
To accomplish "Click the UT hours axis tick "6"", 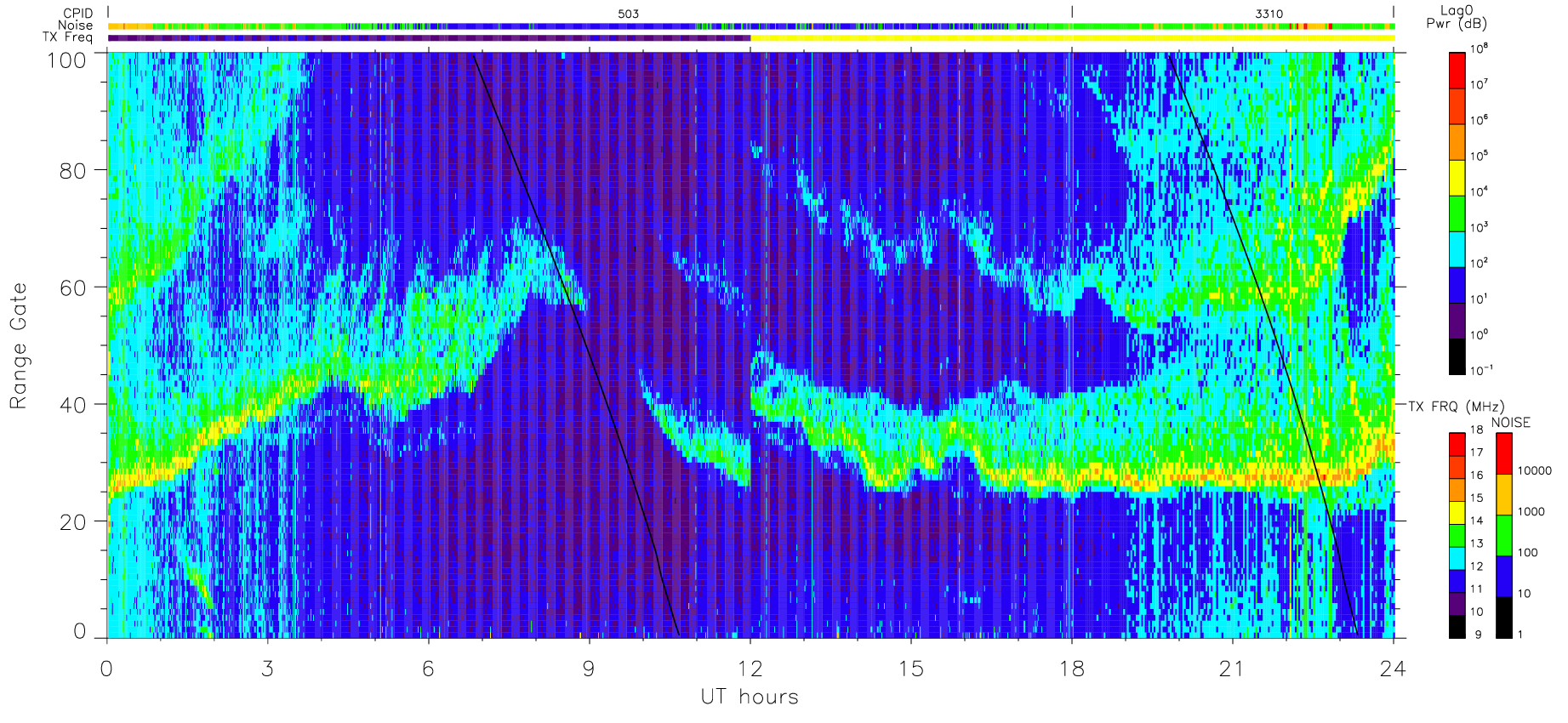I will [428, 669].
